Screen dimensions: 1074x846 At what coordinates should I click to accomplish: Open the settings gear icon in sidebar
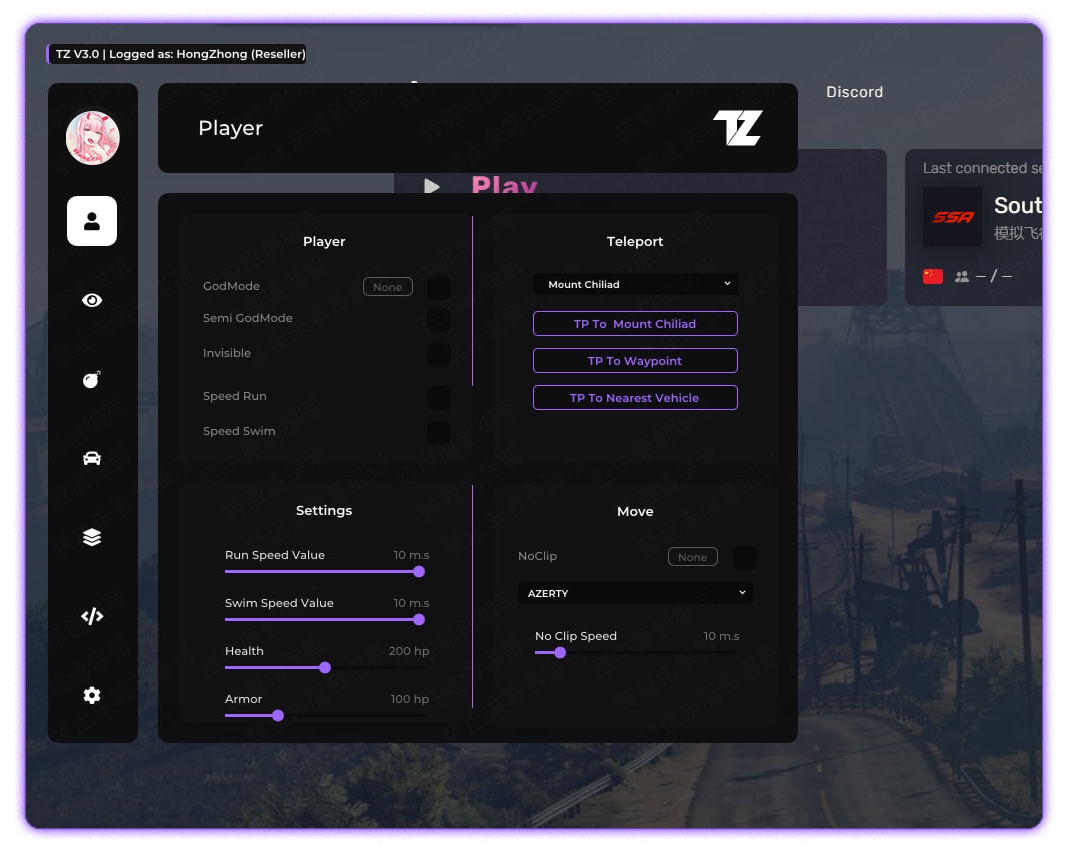(92, 695)
